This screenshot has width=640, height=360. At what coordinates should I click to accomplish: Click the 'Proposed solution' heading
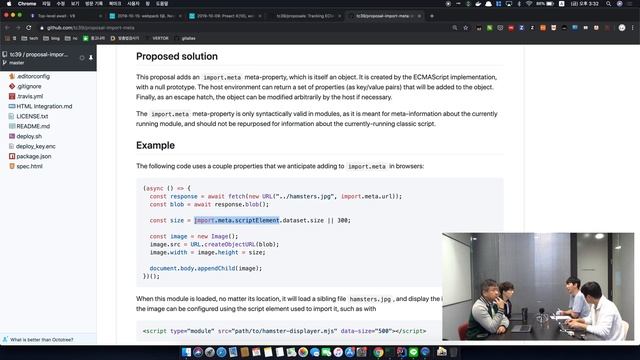pyautogui.click(x=177, y=56)
